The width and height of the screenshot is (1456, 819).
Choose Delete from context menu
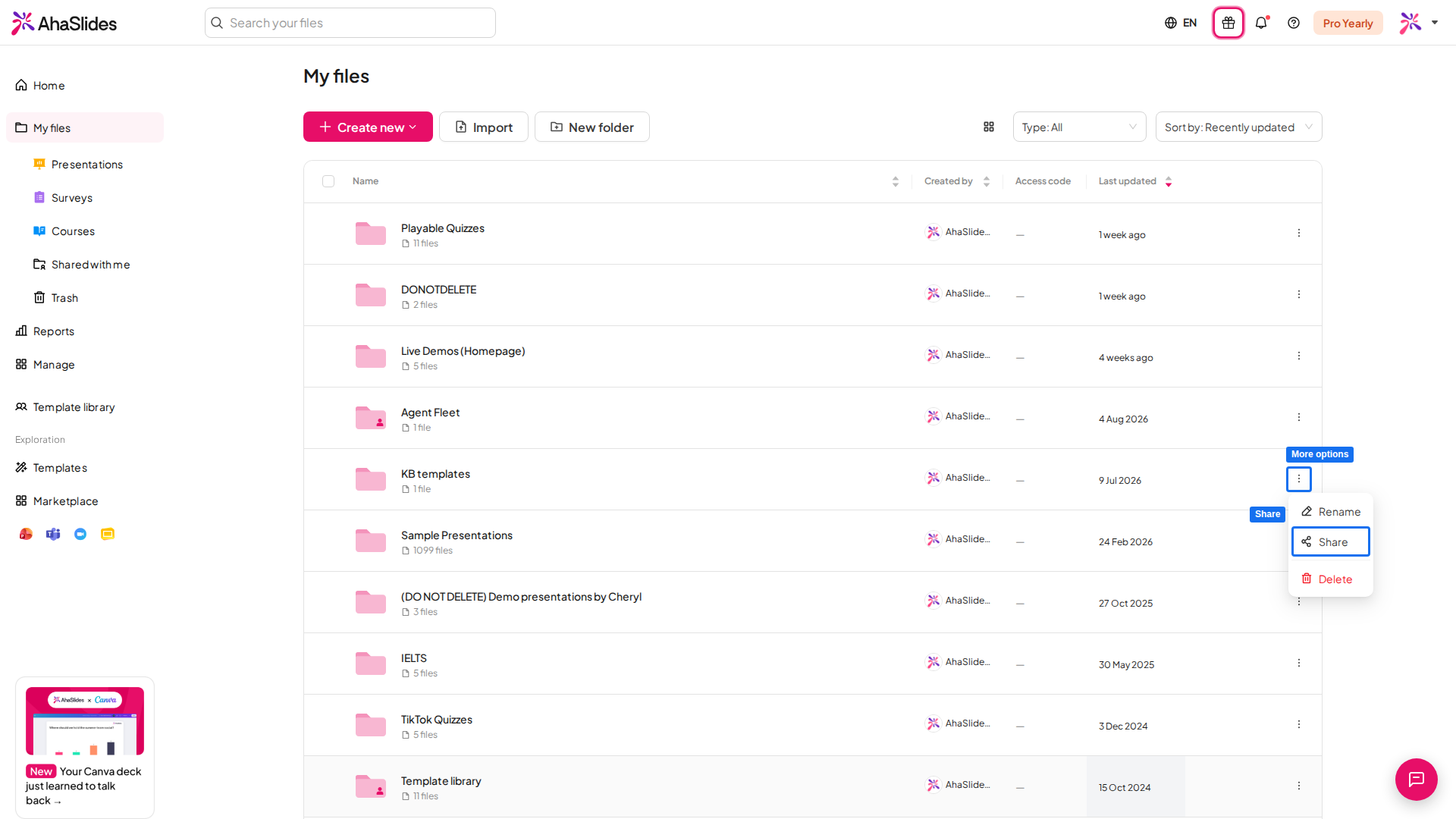click(1330, 579)
